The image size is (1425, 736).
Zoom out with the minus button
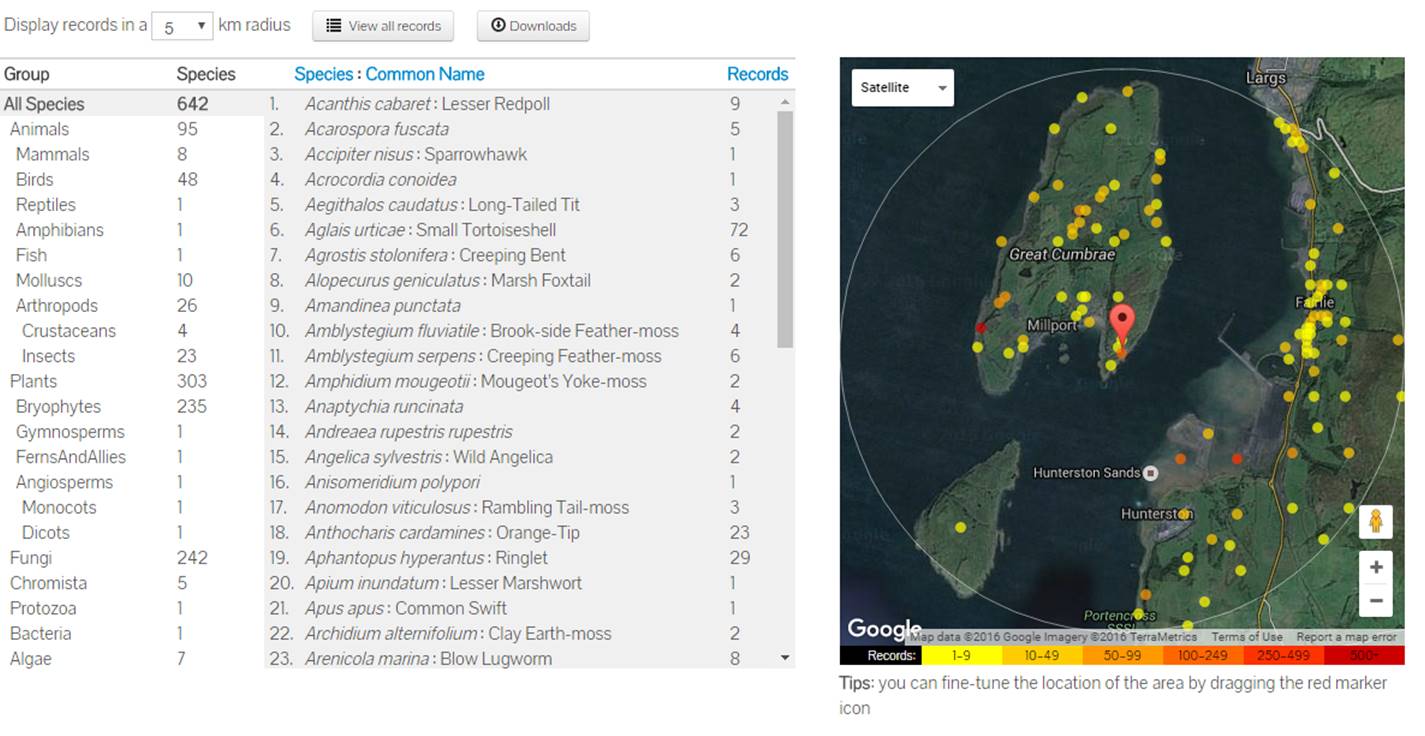tap(1376, 601)
